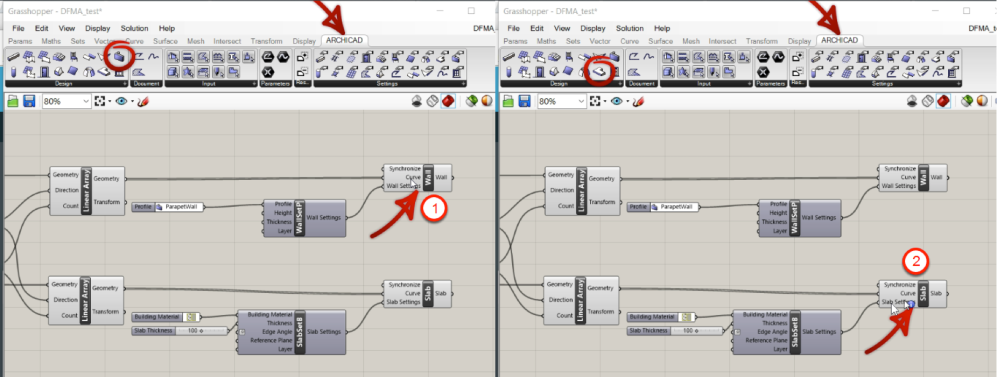This screenshot has width=997, height=377.
Task: Toggle red shaded preview mode, left window
Action: tap(448, 101)
